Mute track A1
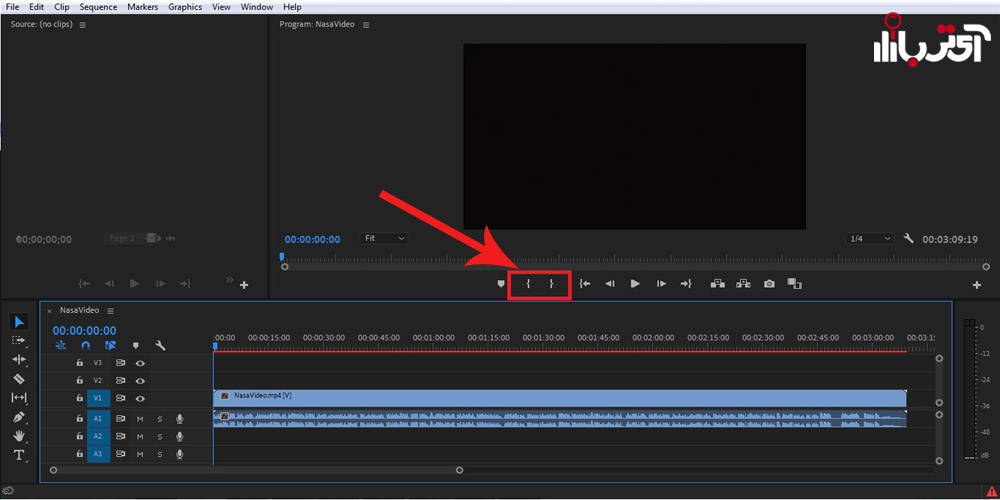The image size is (1000, 500). coord(140,419)
